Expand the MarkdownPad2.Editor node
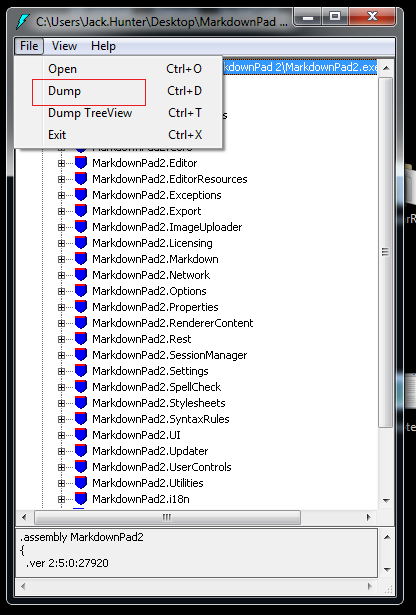This screenshot has height=615, width=416. (61, 163)
